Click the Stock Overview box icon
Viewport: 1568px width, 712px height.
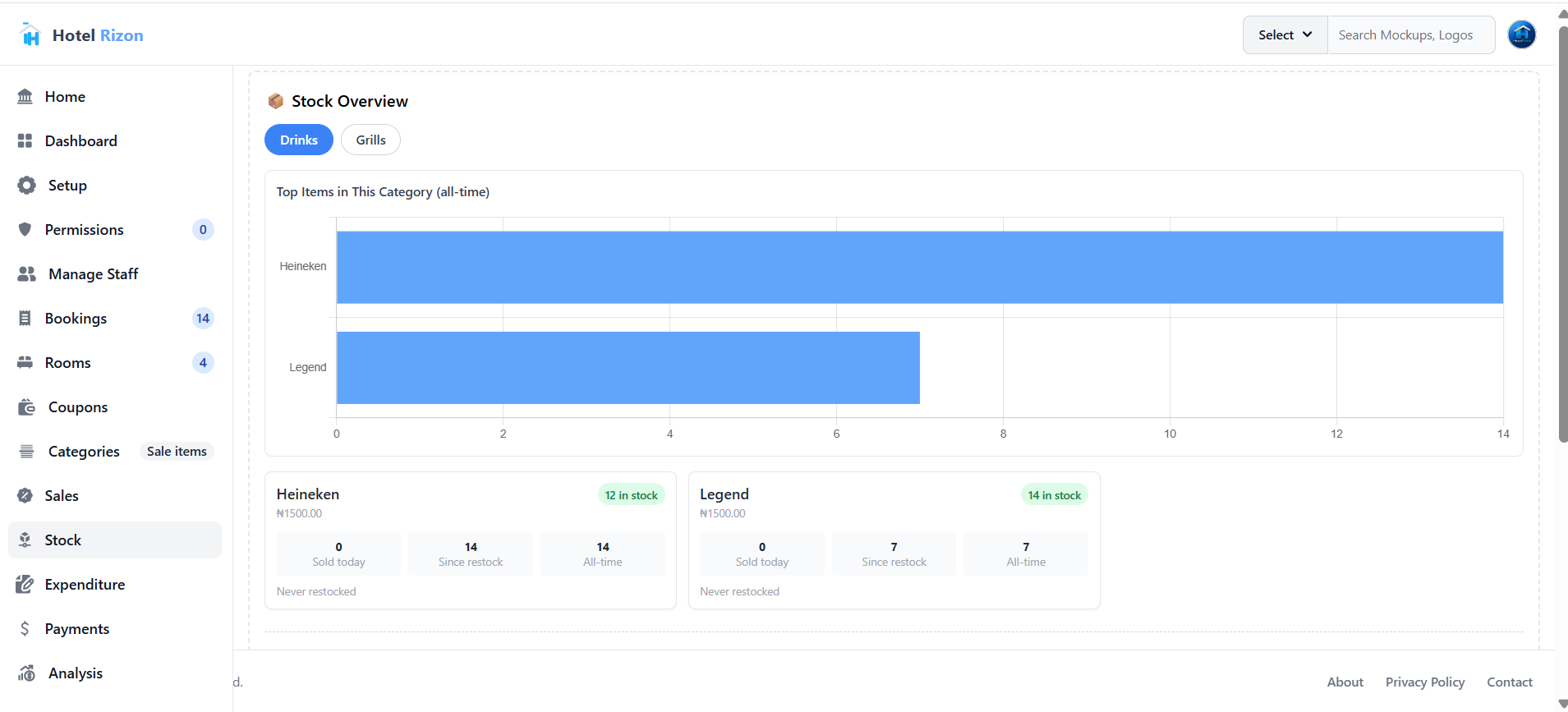tap(276, 101)
